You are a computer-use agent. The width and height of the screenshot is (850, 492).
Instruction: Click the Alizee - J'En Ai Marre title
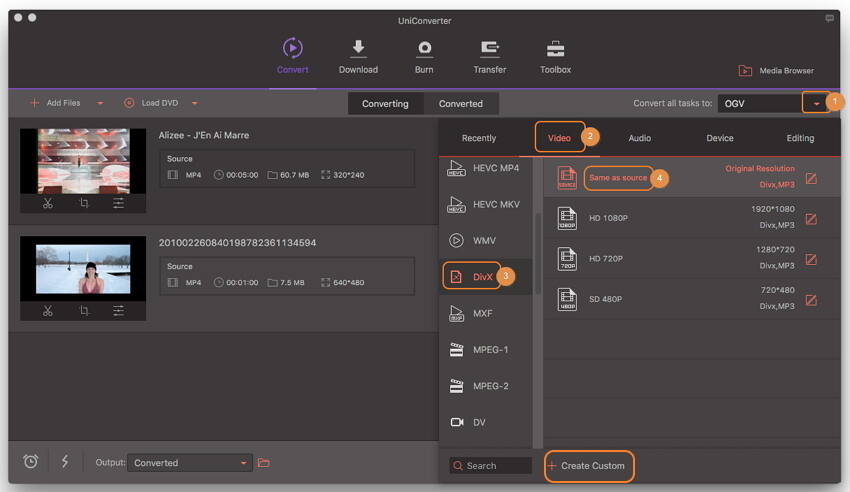(x=204, y=135)
